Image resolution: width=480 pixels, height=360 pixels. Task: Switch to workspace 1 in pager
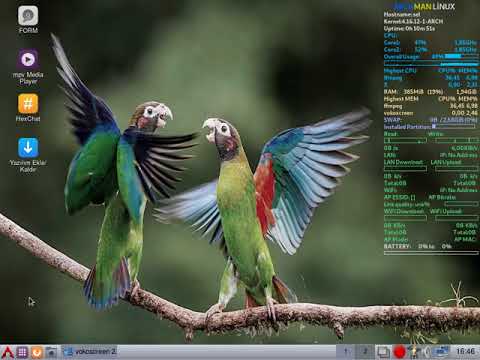pyautogui.click(x=346, y=351)
